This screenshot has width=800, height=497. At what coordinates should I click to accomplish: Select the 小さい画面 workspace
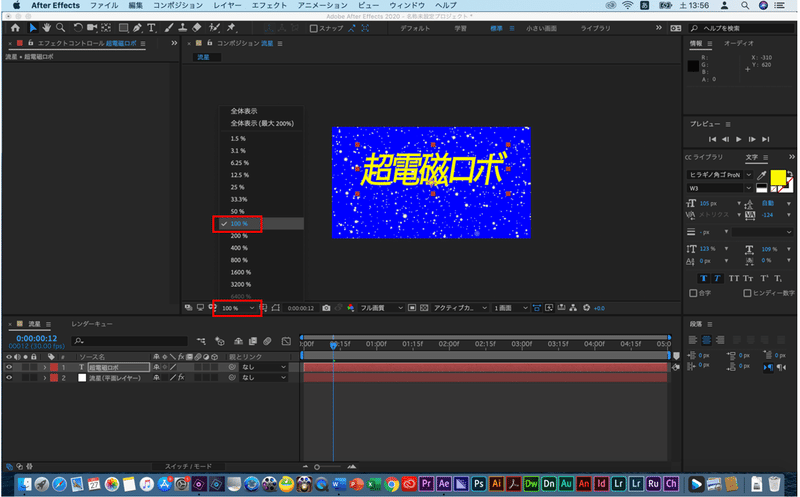(541, 29)
